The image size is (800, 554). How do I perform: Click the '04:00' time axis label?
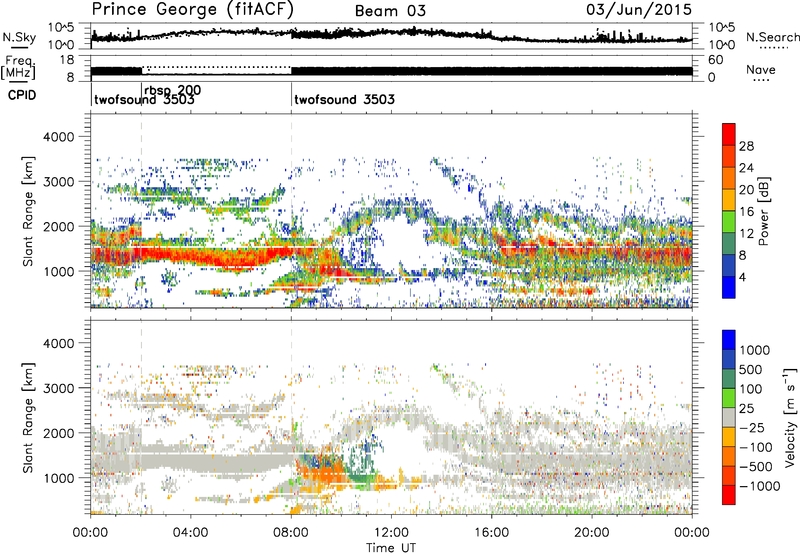tap(191, 533)
